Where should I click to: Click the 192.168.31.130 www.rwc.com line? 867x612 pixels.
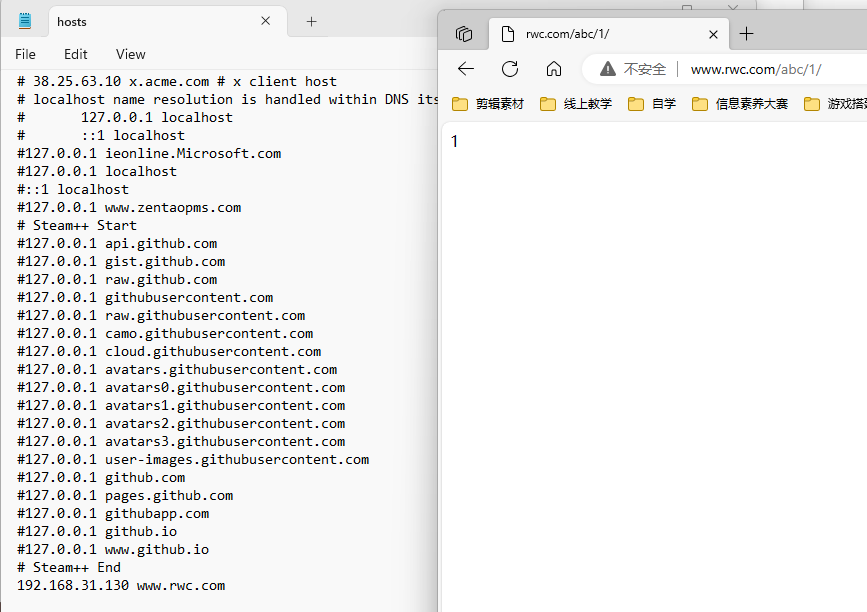tap(121, 585)
